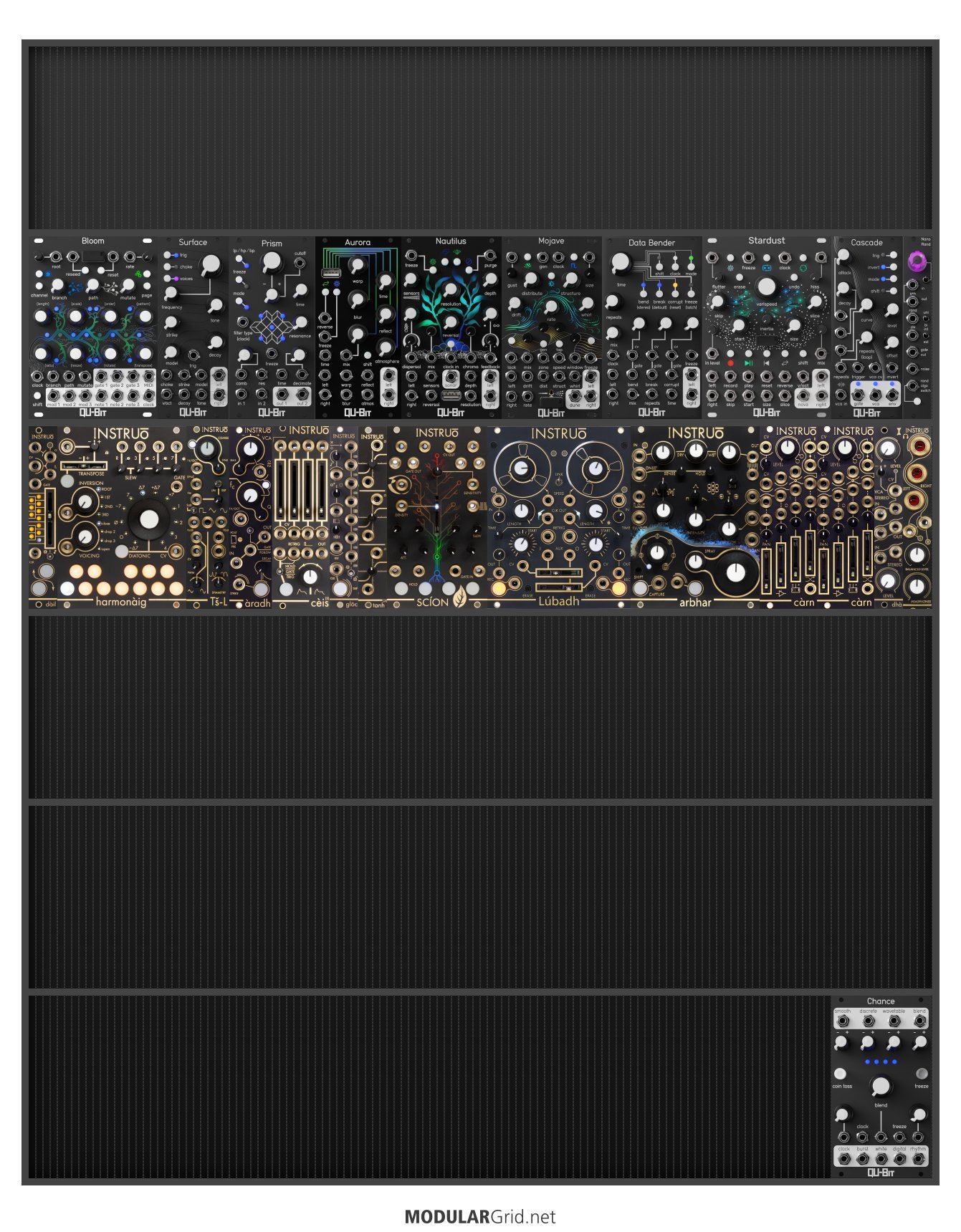Click the blend knob on Chance
Viewport: 961px width, 1232px height.
click(881, 1087)
